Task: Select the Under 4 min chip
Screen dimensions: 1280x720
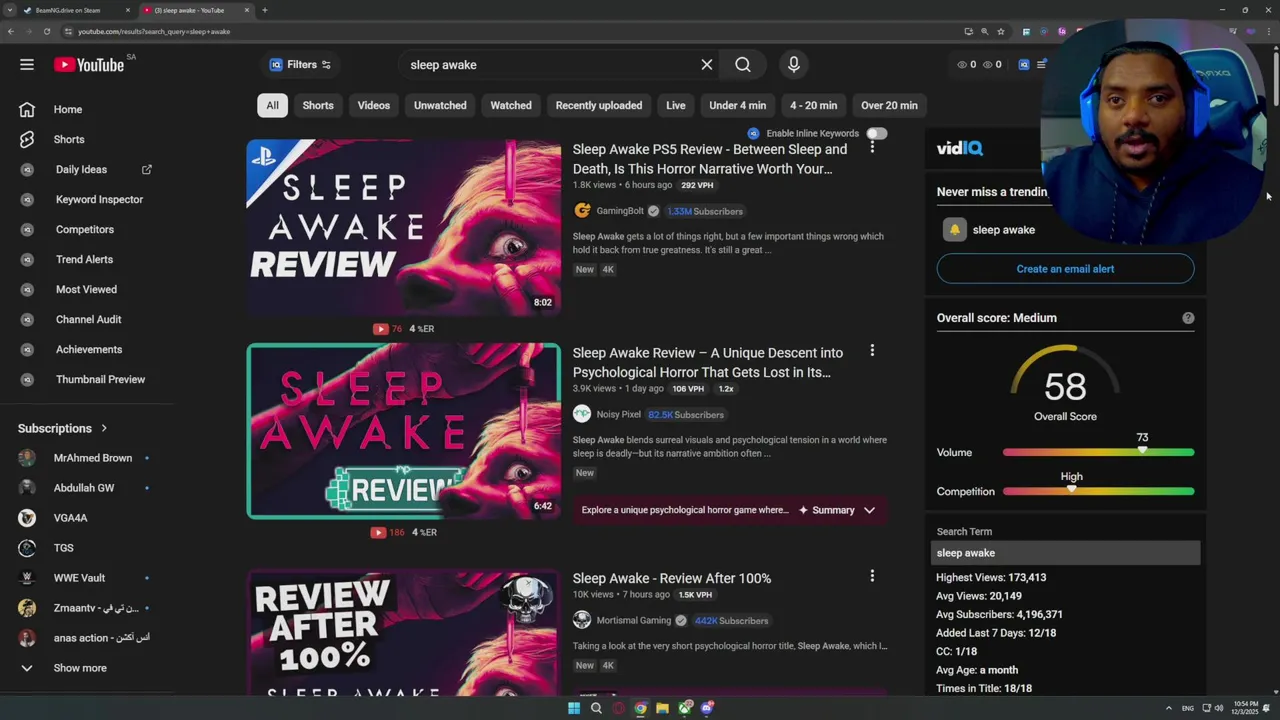Action: [738, 105]
